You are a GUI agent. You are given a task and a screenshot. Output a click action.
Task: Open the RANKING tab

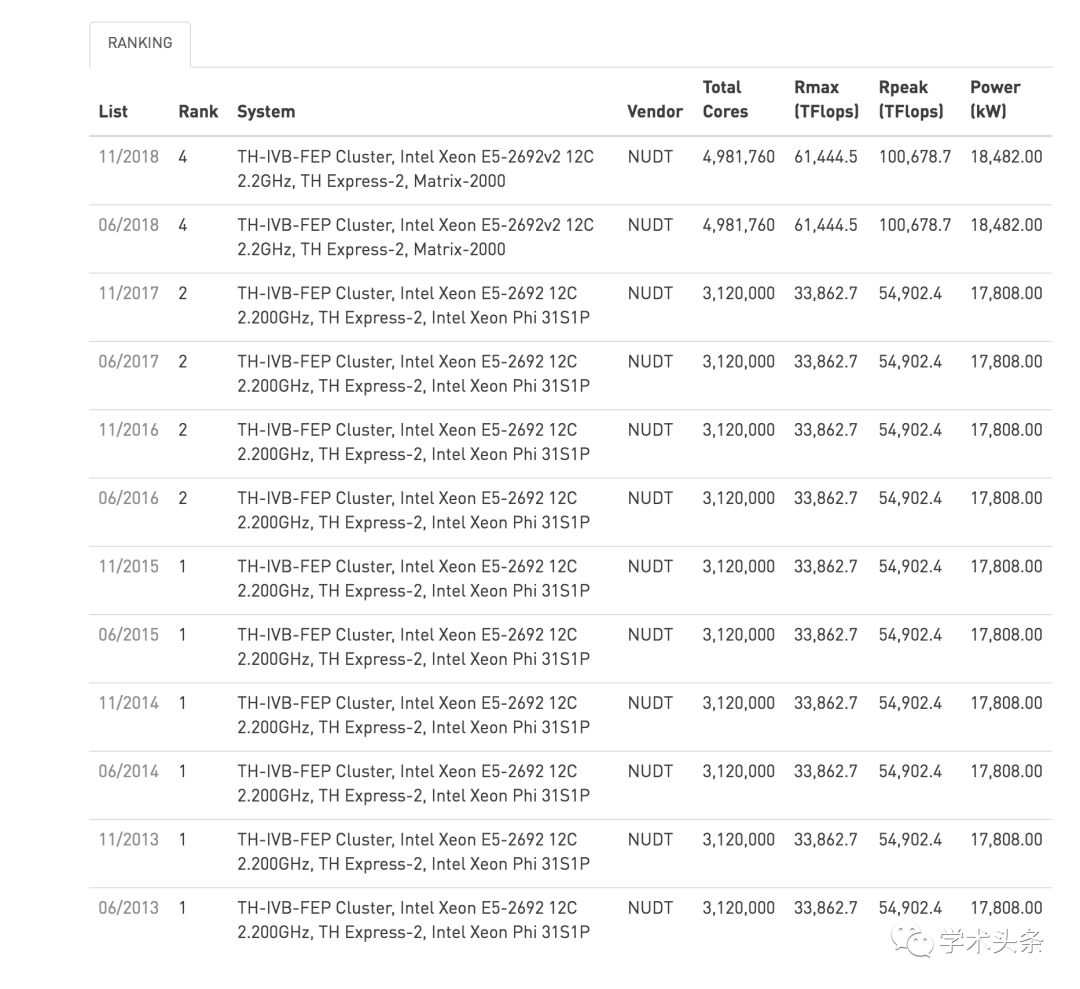click(140, 43)
